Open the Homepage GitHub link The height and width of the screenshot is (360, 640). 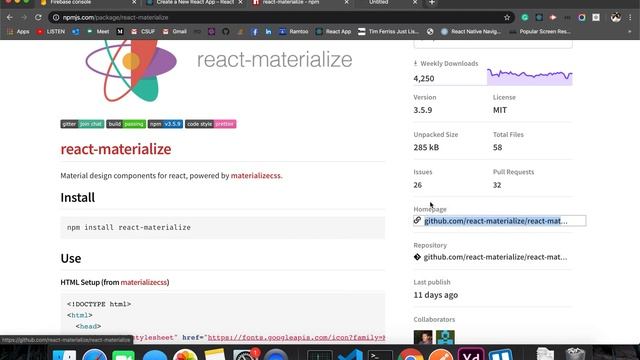tap(496, 221)
